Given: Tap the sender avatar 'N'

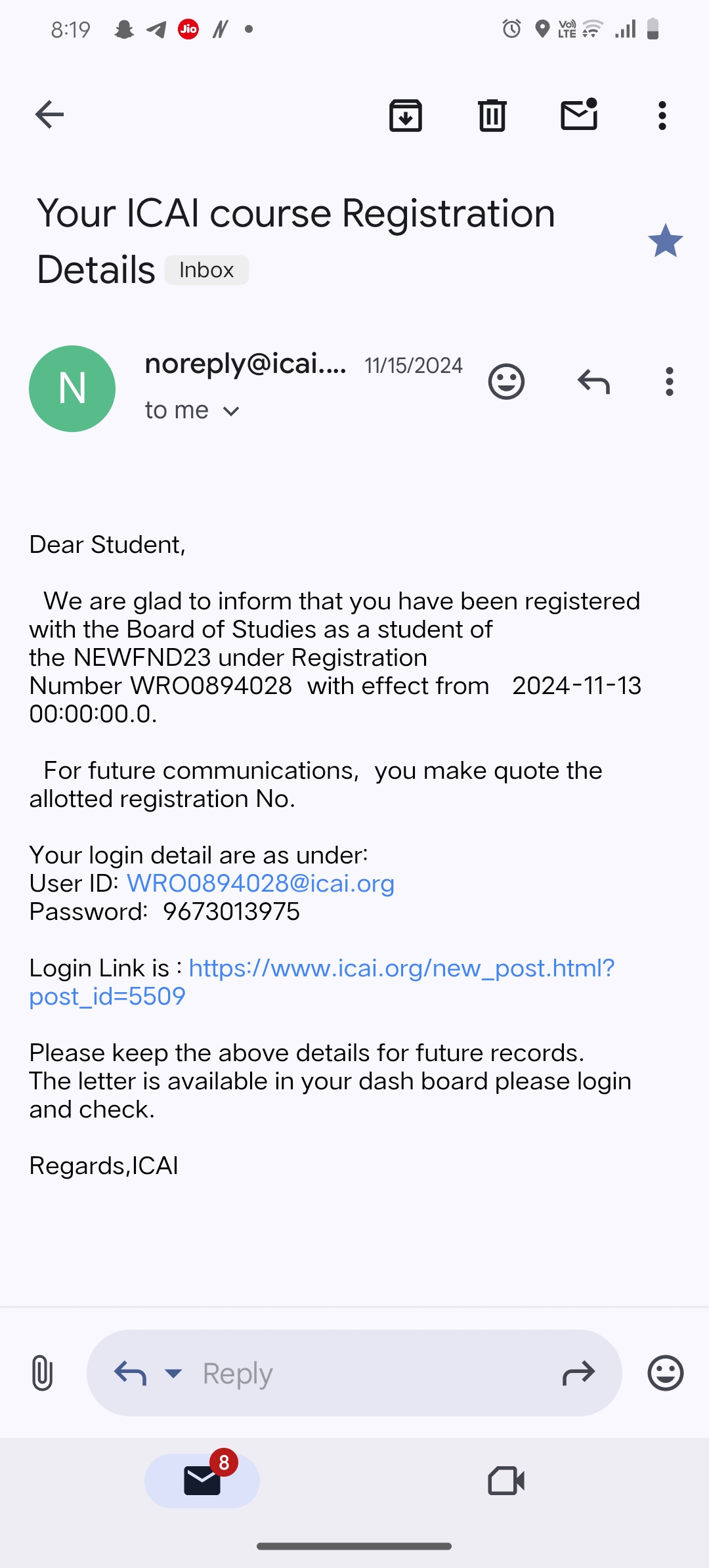Looking at the screenshot, I should click(x=72, y=389).
